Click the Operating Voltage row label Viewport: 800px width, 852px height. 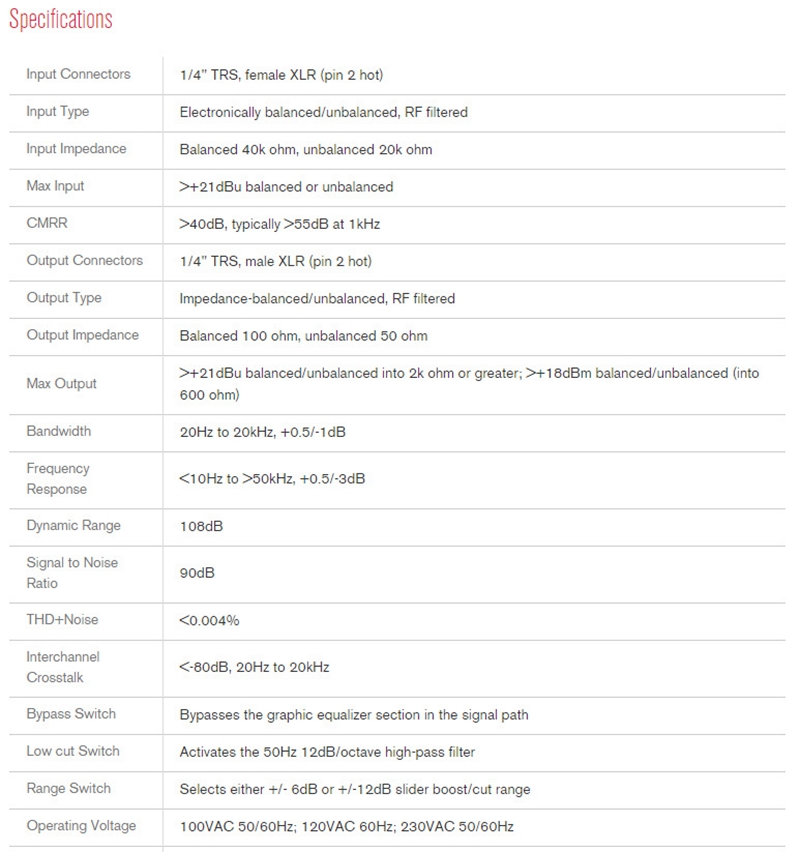(x=81, y=826)
